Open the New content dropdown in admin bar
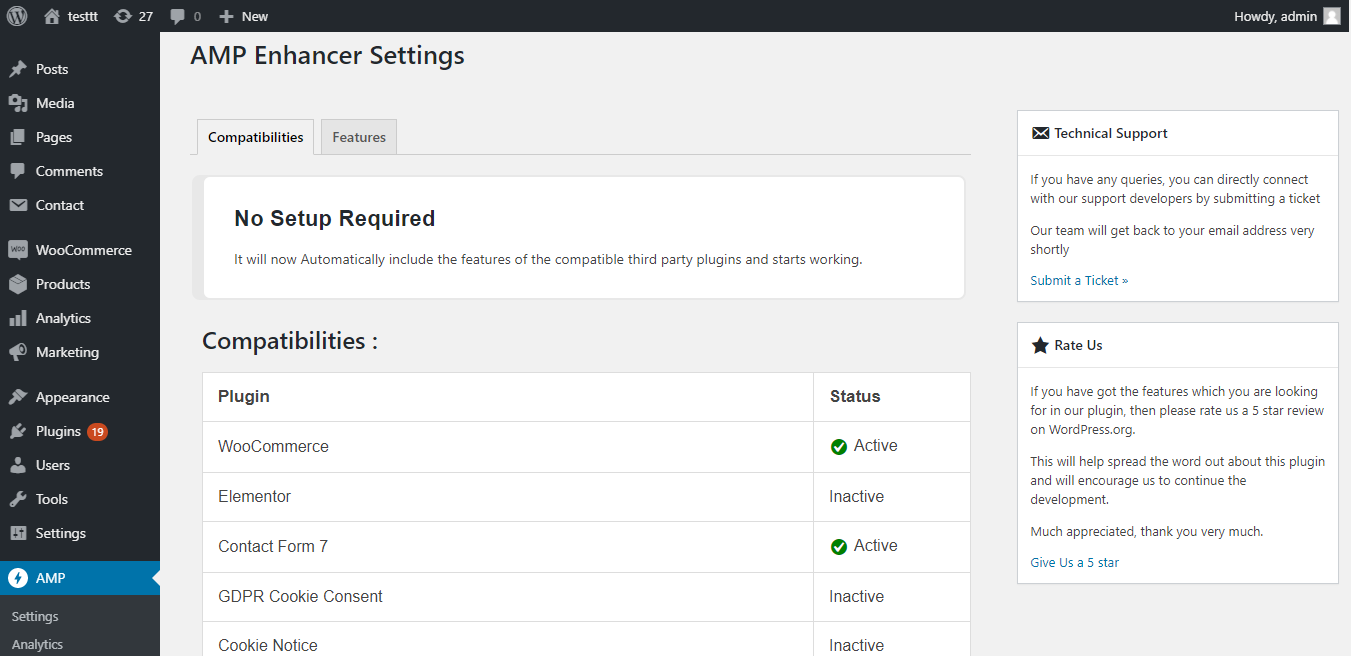This screenshot has width=1351, height=656. click(244, 16)
